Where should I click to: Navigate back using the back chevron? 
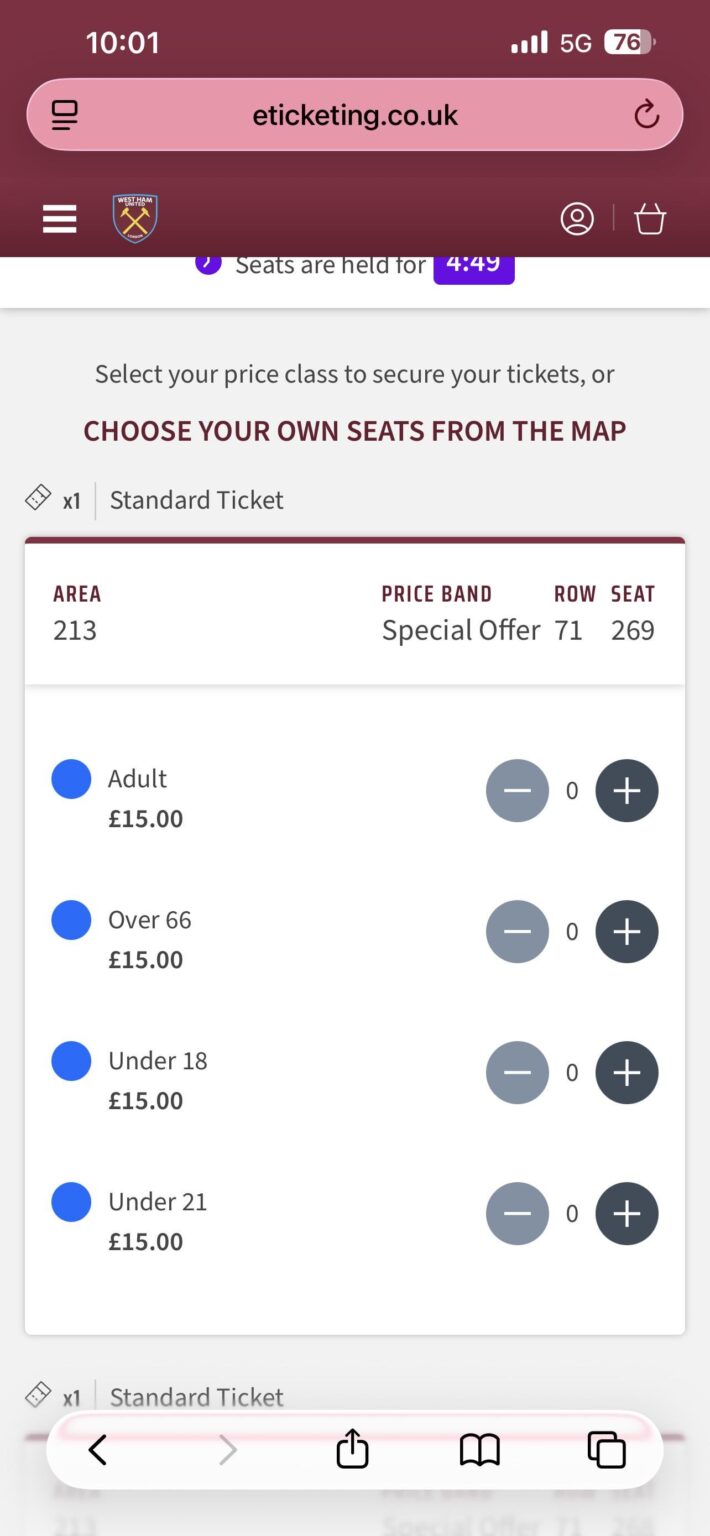coord(97,1449)
